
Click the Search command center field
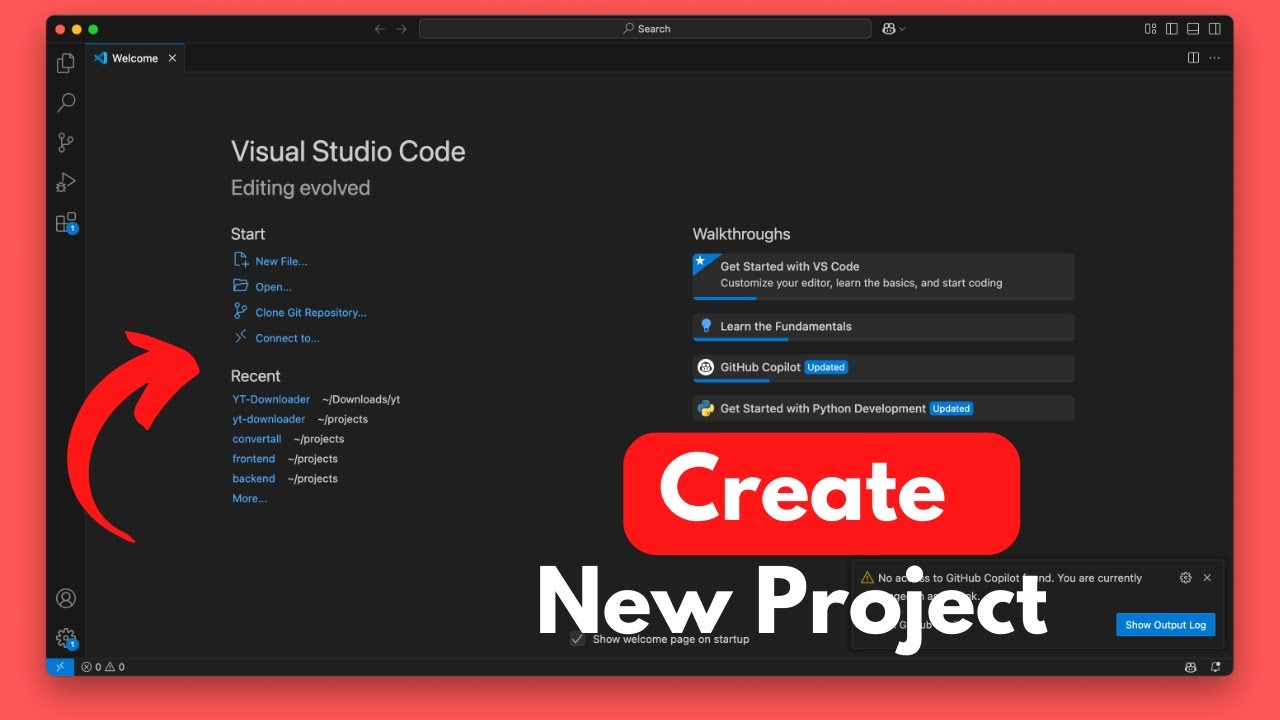coord(645,29)
